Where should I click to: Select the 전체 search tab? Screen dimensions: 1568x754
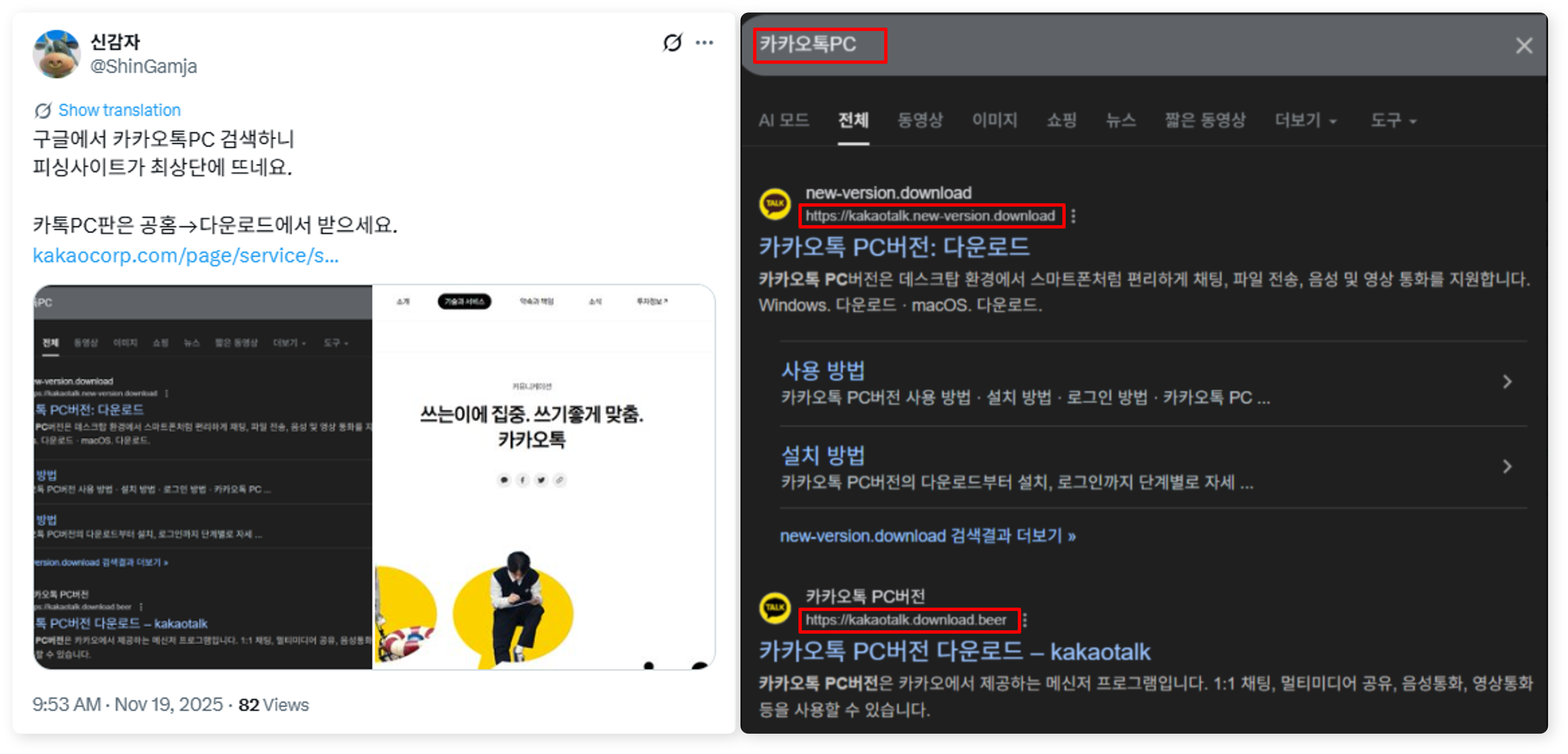(853, 120)
